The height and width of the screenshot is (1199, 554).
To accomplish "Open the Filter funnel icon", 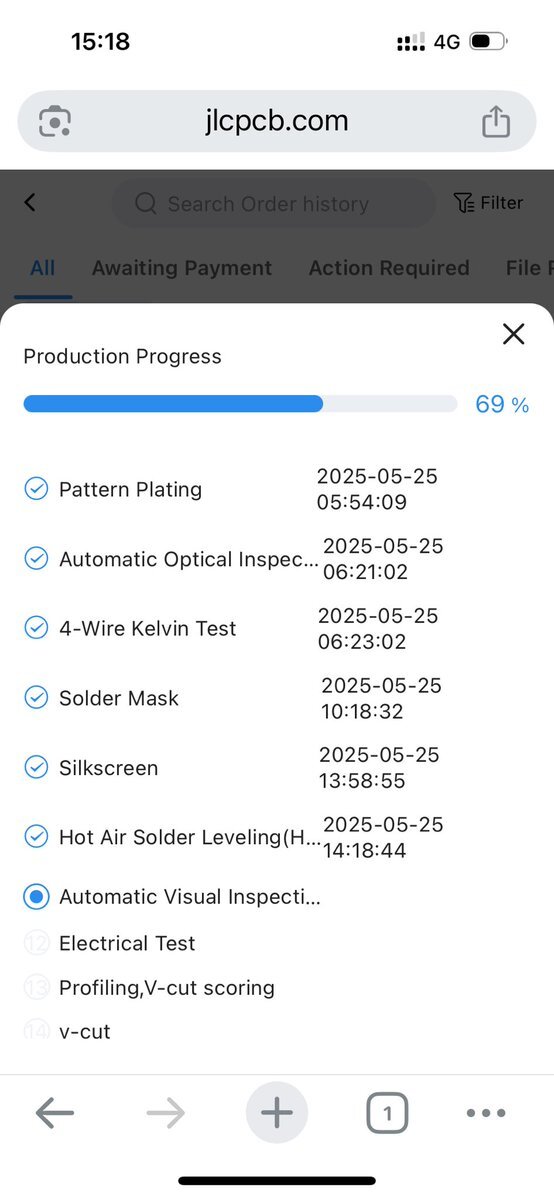I will (463, 203).
